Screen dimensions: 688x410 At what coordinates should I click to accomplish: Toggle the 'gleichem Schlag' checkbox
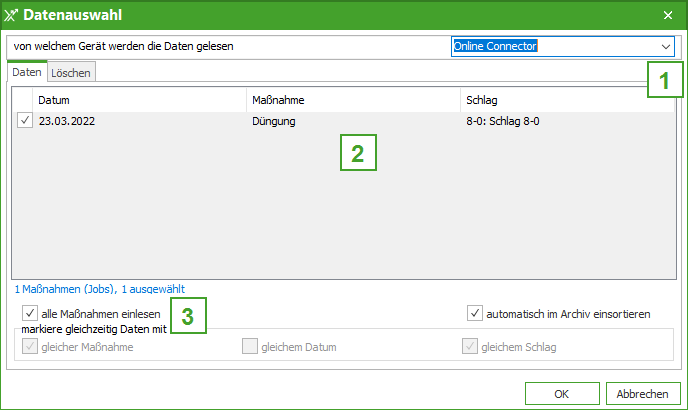click(470, 347)
